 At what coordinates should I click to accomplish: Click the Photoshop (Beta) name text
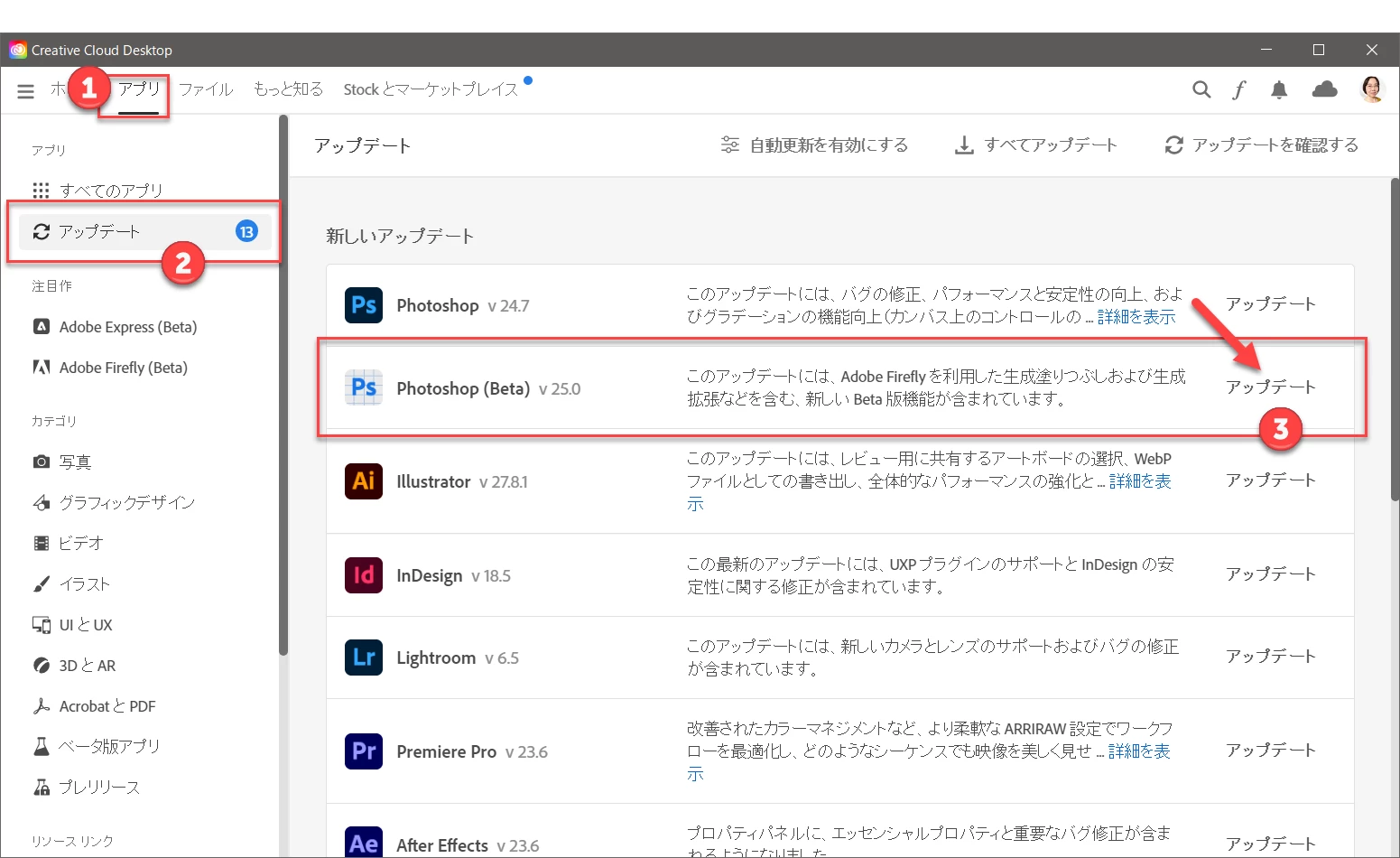click(463, 388)
